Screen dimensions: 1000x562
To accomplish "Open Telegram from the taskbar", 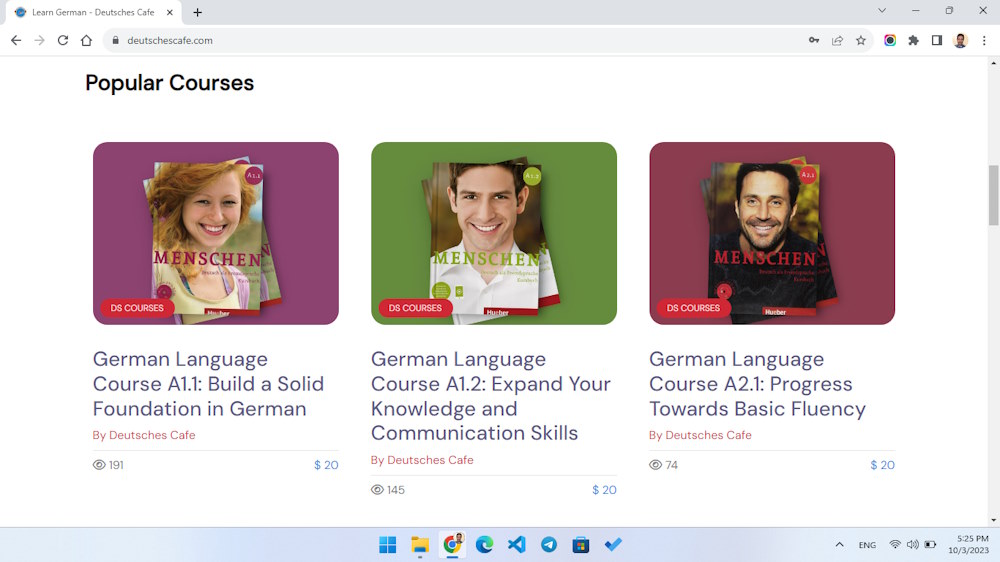I will click(x=548, y=545).
